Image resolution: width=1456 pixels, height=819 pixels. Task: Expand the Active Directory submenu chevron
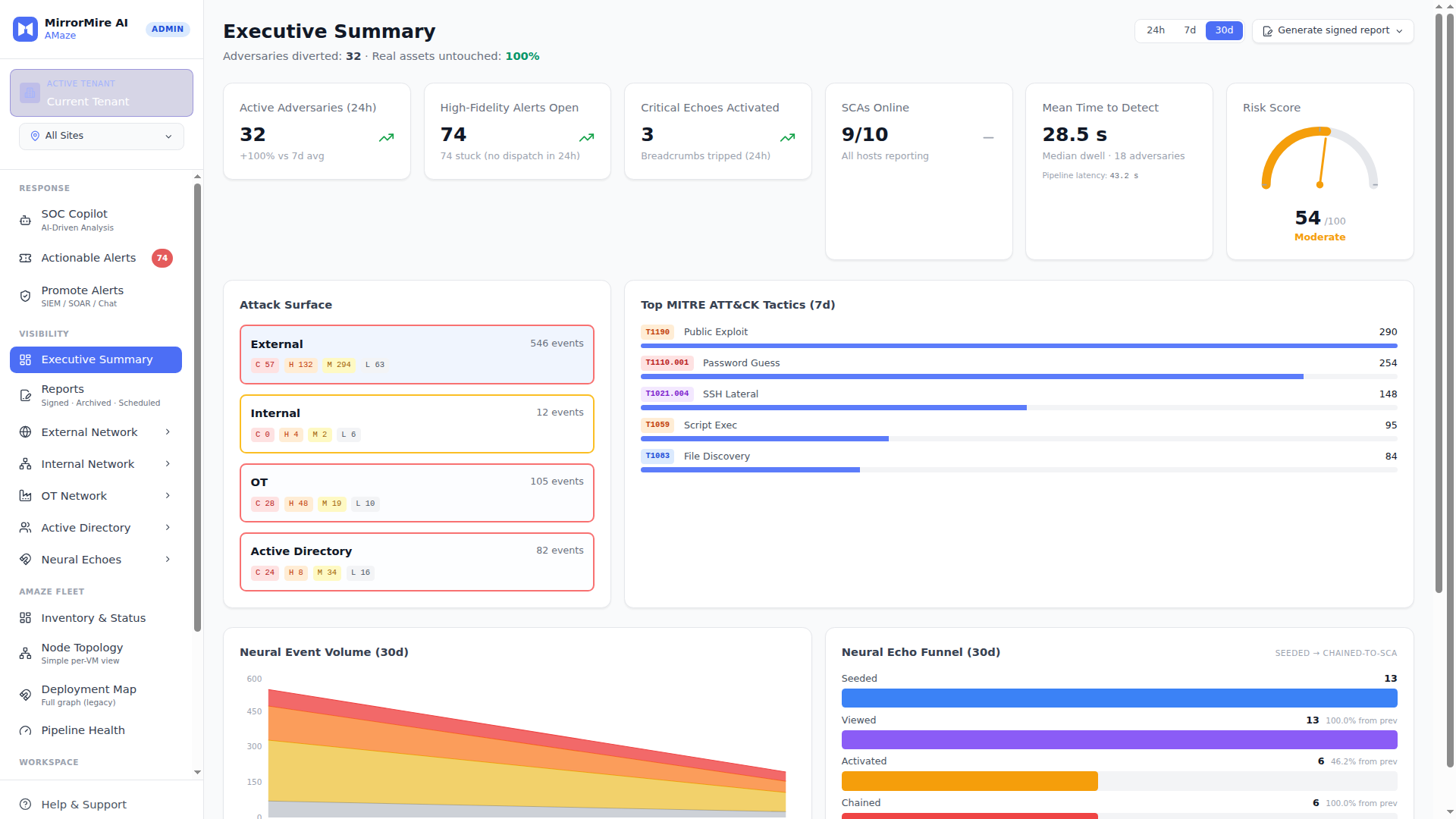(x=168, y=528)
